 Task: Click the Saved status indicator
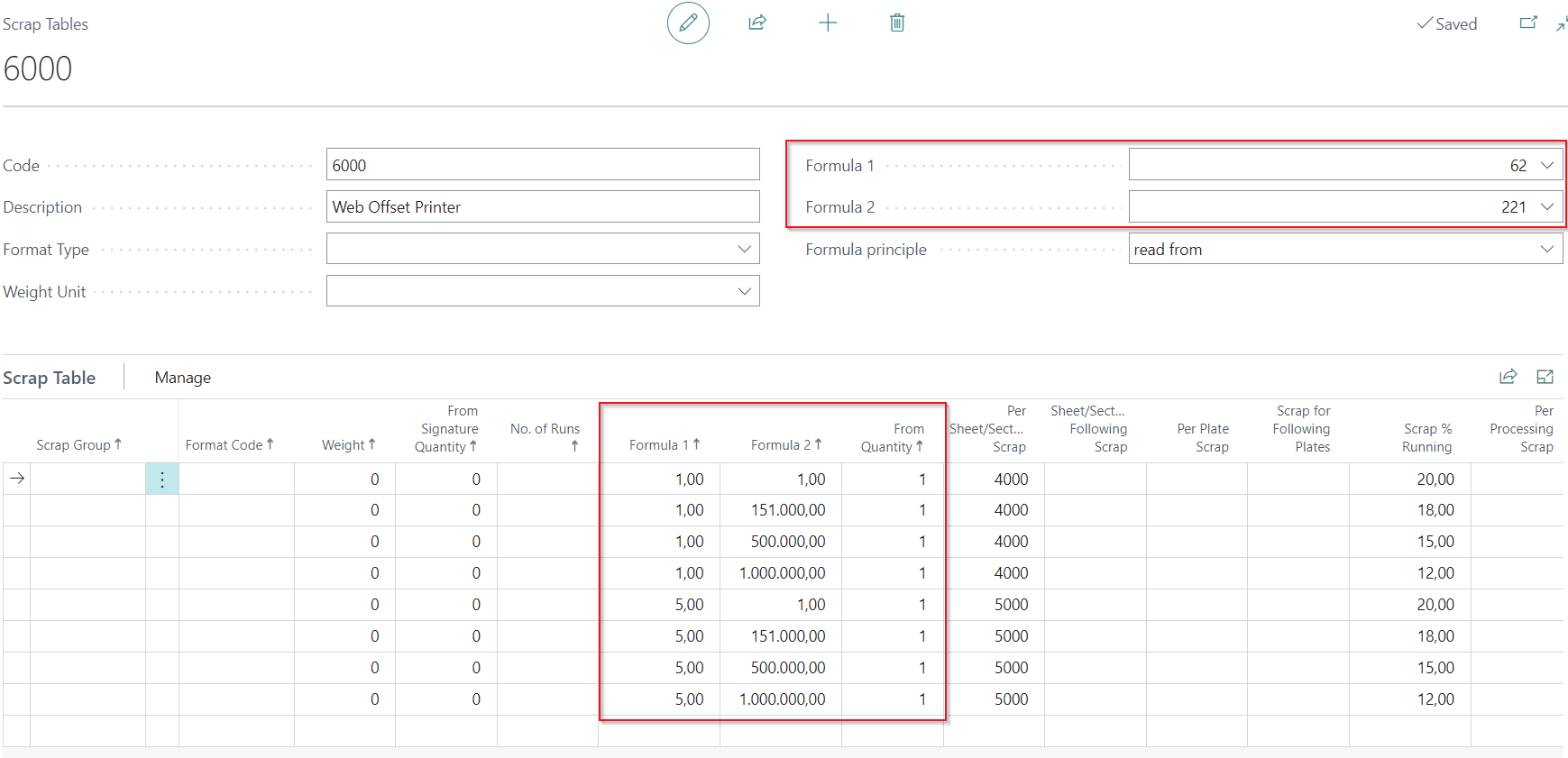coord(1447,24)
